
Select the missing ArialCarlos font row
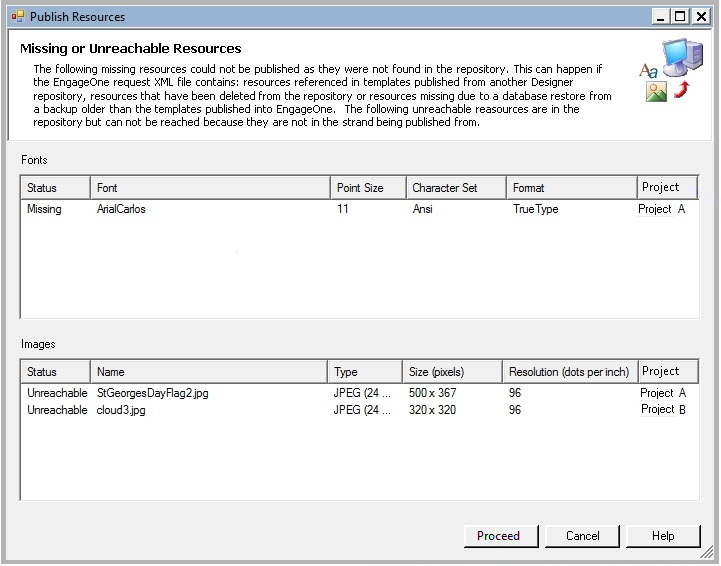[122, 210]
